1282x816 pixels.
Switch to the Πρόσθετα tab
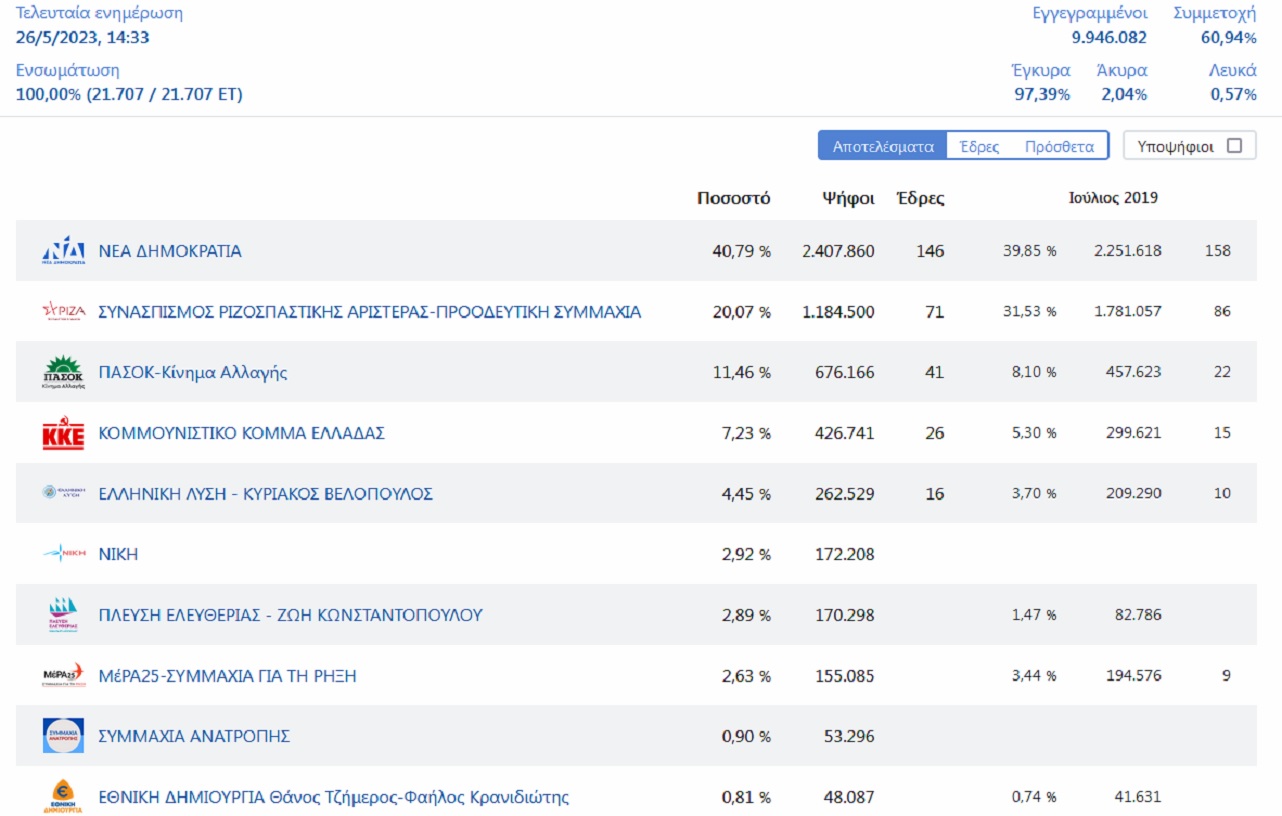point(1059,146)
